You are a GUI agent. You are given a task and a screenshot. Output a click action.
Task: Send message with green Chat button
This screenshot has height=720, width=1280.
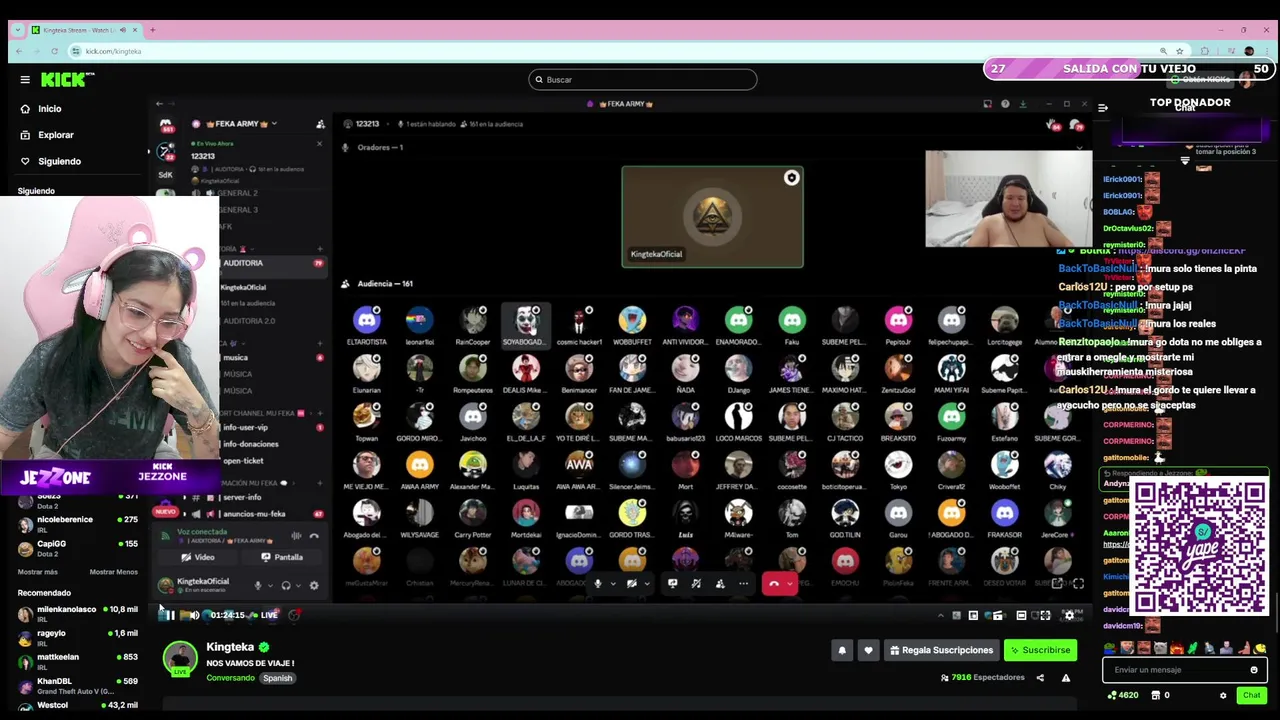(1252, 695)
